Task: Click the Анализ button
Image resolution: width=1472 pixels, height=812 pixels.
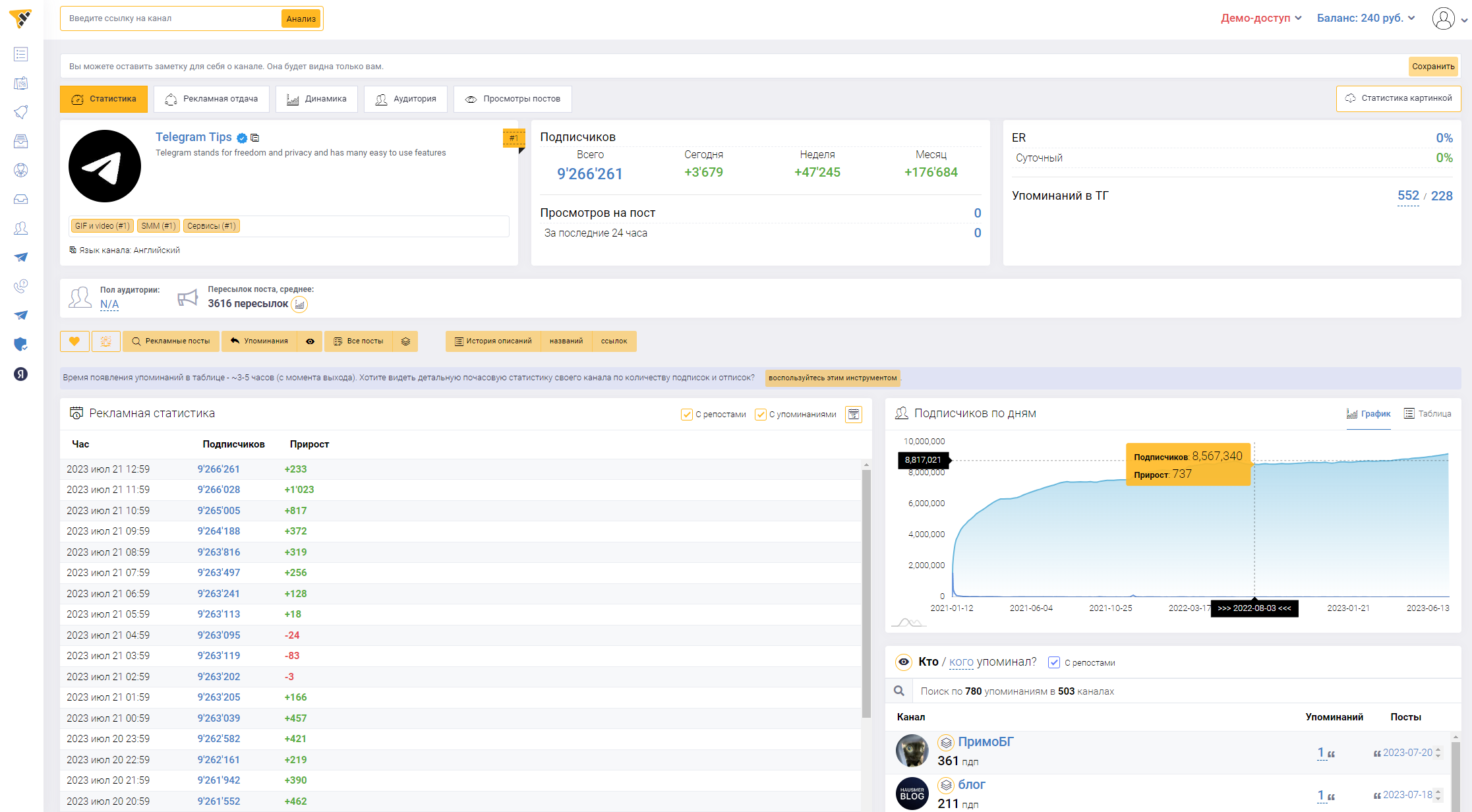Action: 301,18
